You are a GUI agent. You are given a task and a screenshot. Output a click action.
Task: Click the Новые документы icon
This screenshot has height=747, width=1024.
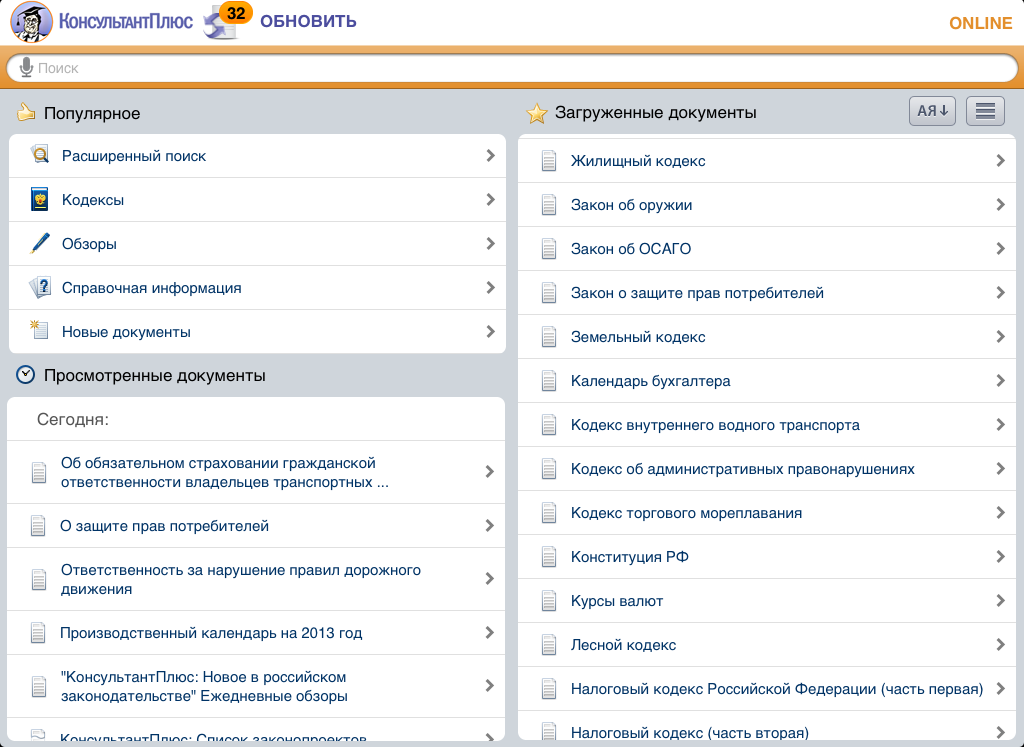(x=40, y=331)
